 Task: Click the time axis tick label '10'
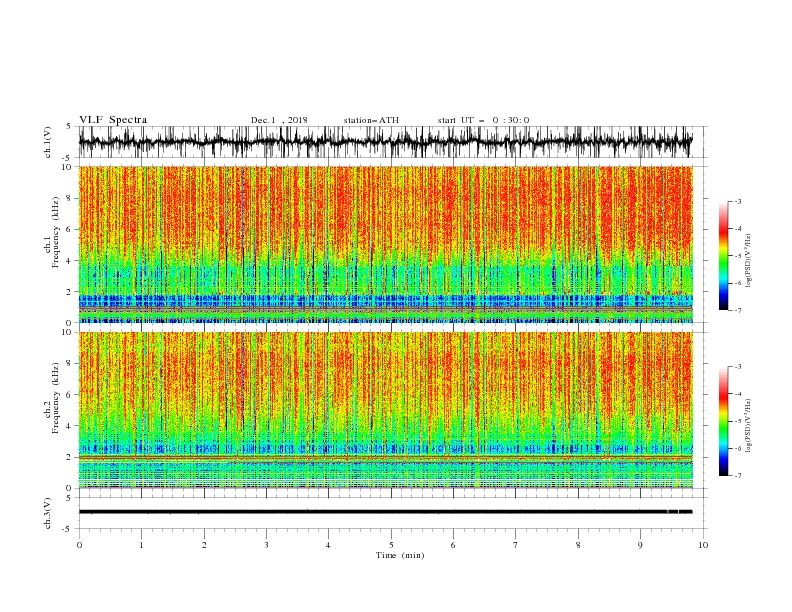click(x=703, y=545)
